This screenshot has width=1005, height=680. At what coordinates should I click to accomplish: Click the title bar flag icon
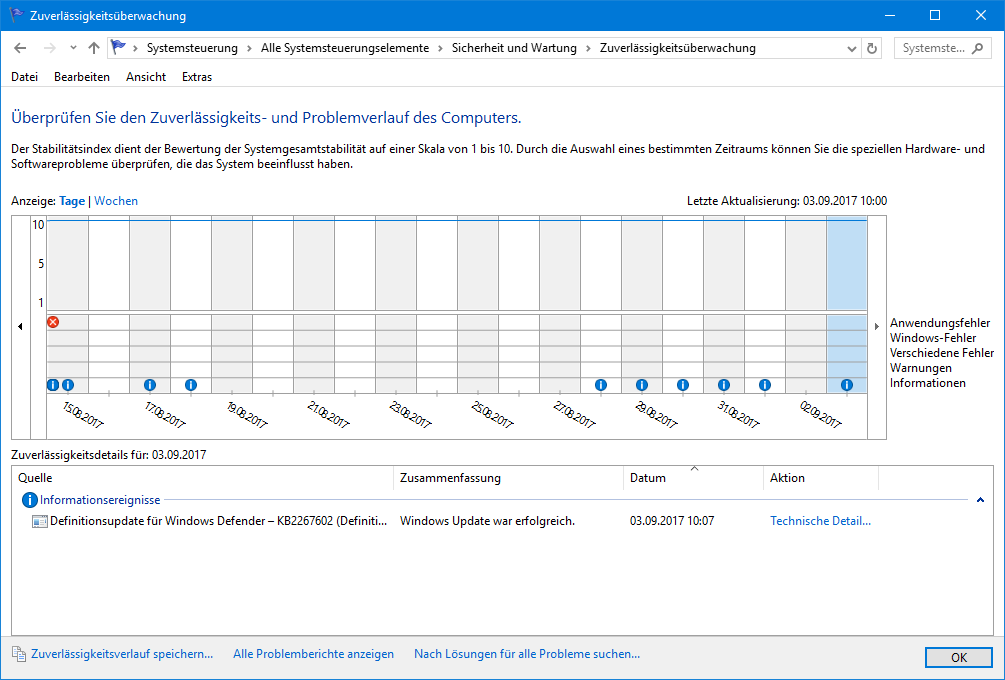[x=16, y=15]
